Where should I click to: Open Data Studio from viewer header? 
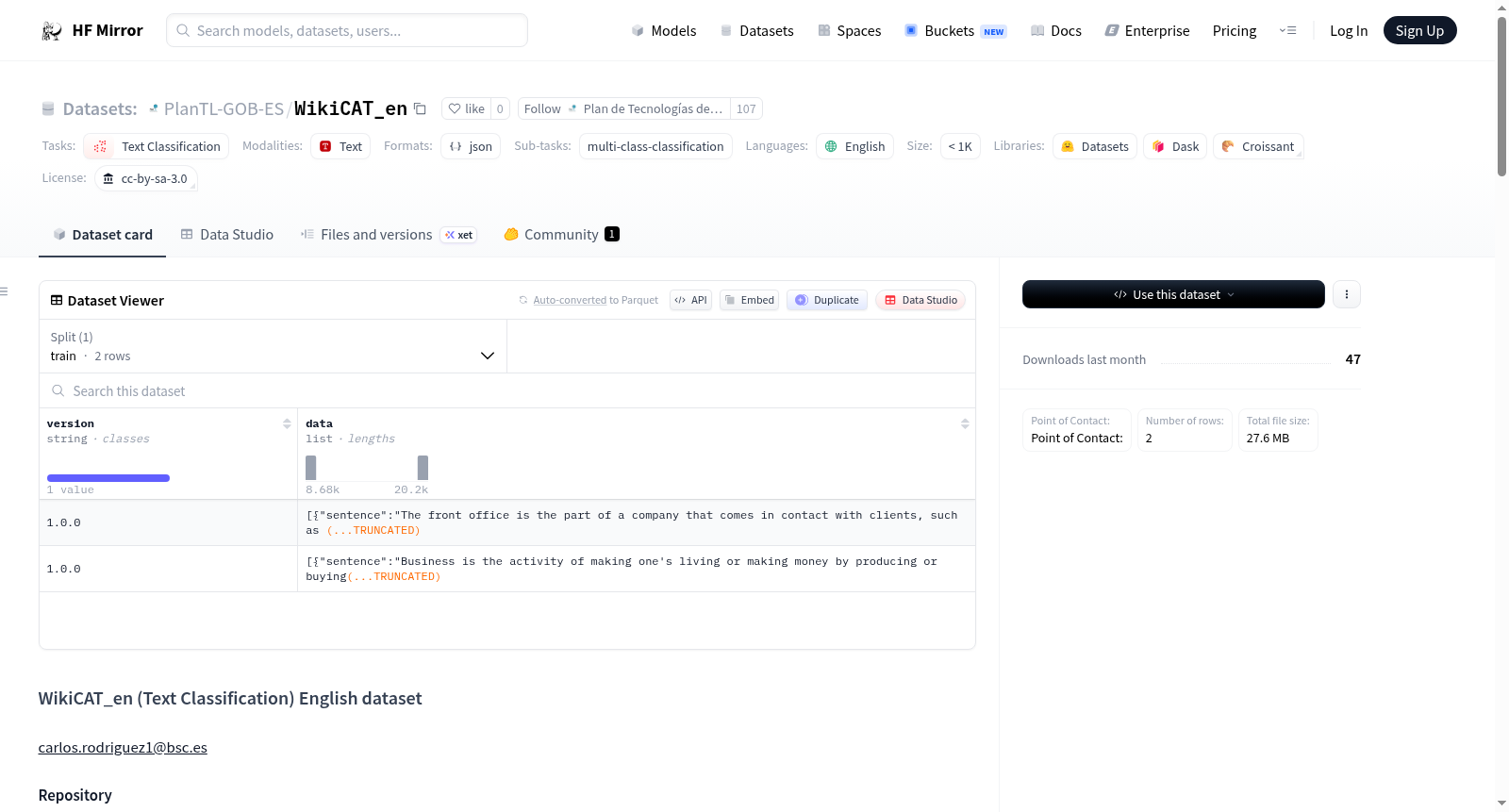tap(920, 300)
